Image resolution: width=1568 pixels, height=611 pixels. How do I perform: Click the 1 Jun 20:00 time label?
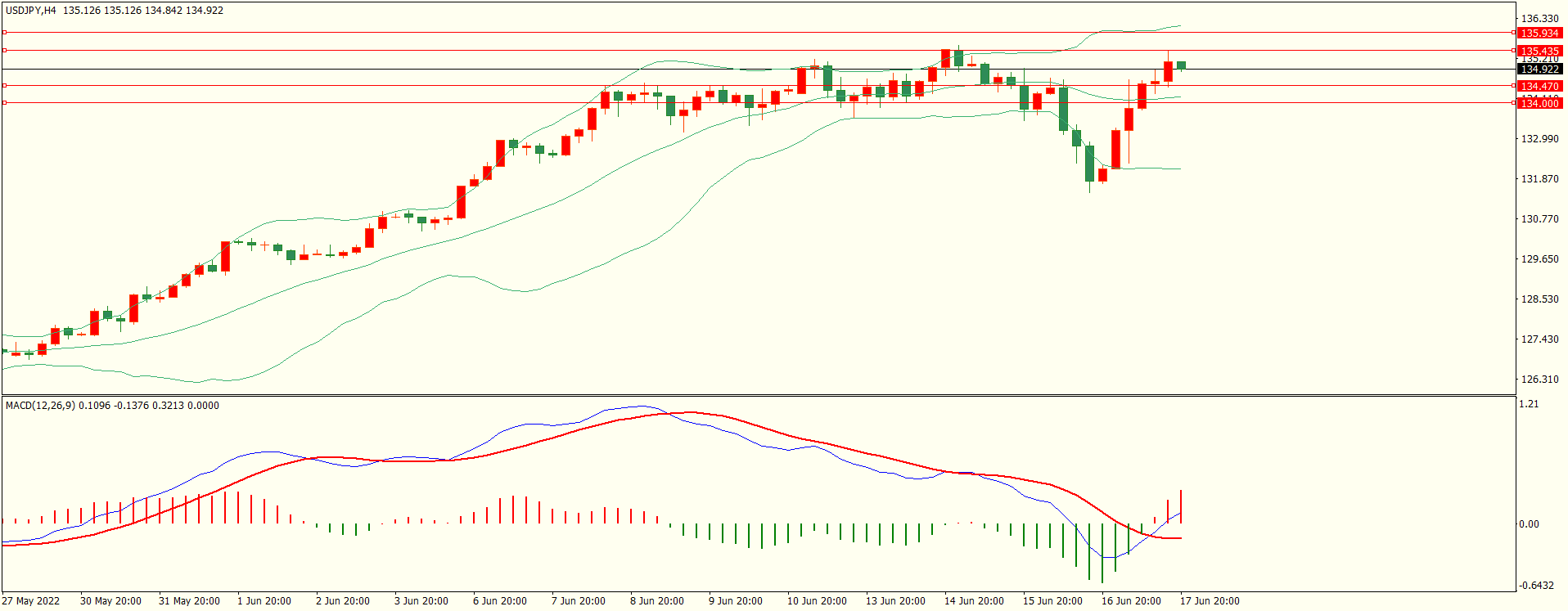[264, 601]
